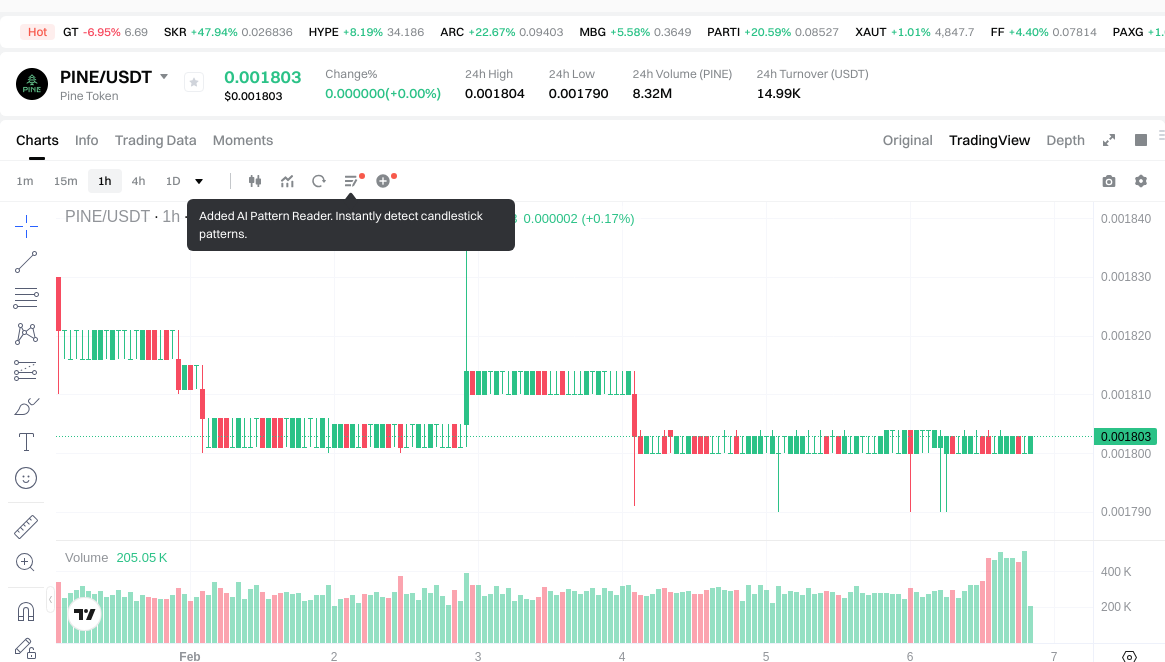Screen dimensions: 1165x662
Task: Expand the PINE/USDT pair dropdown
Action: pos(164,77)
